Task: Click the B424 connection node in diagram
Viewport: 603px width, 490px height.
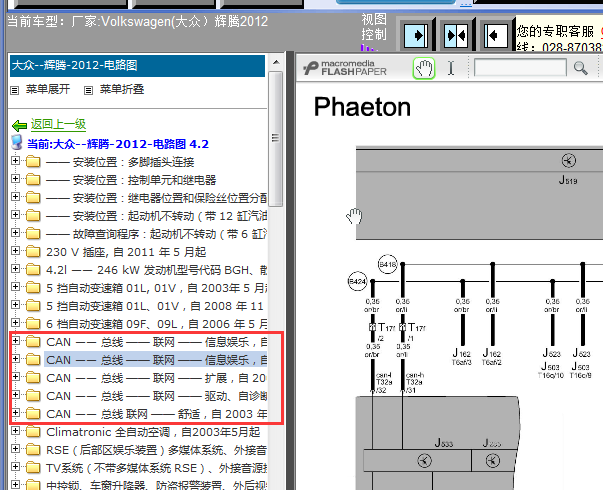Action: tap(357, 281)
